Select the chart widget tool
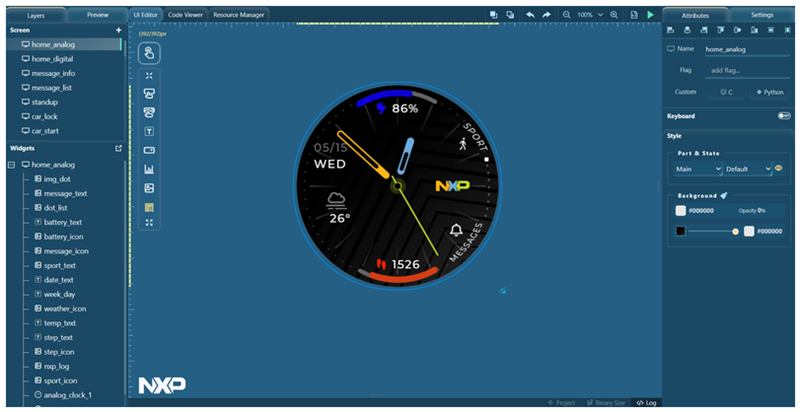Viewport: 800px width, 412px height. pos(149,169)
